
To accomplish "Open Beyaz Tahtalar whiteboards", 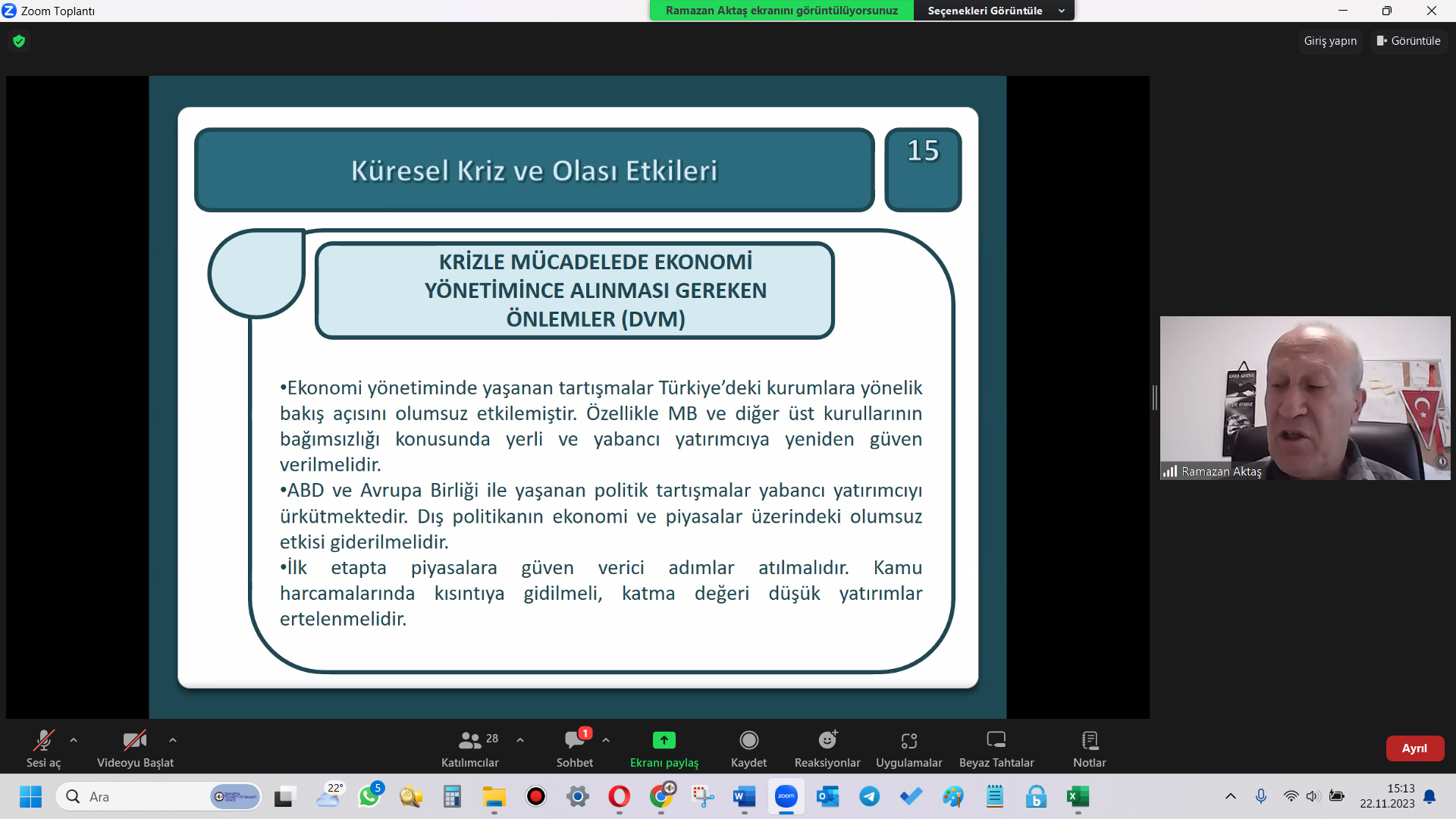I will click(996, 748).
